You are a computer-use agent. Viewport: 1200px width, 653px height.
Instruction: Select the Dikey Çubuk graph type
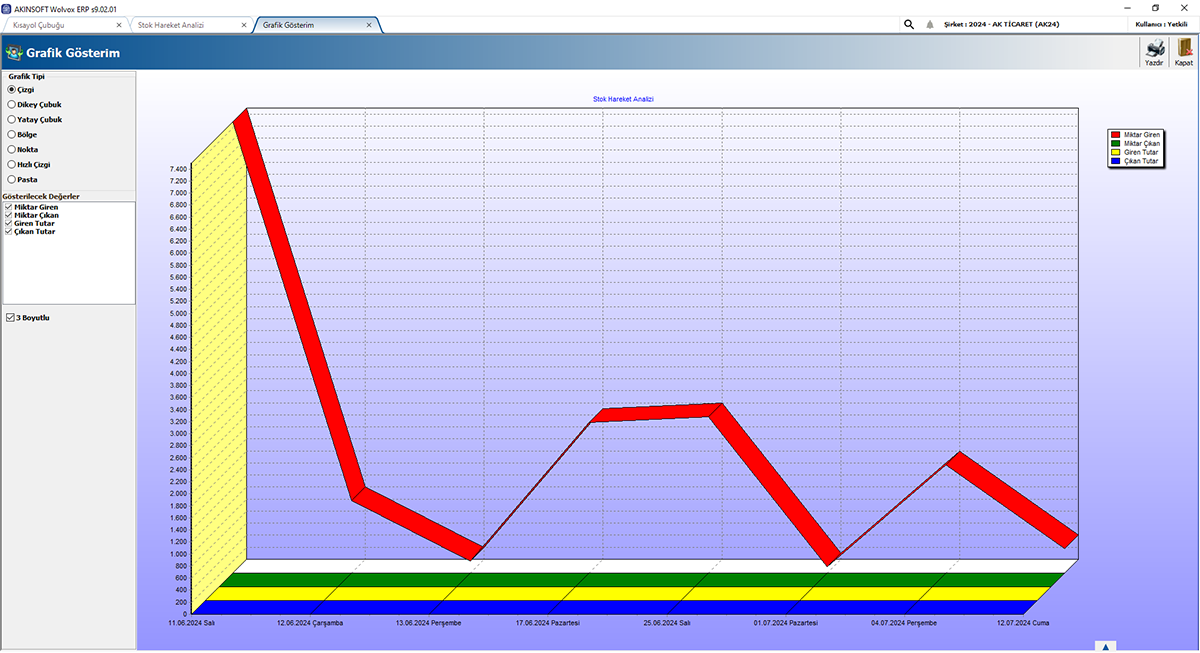(x=11, y=104)
